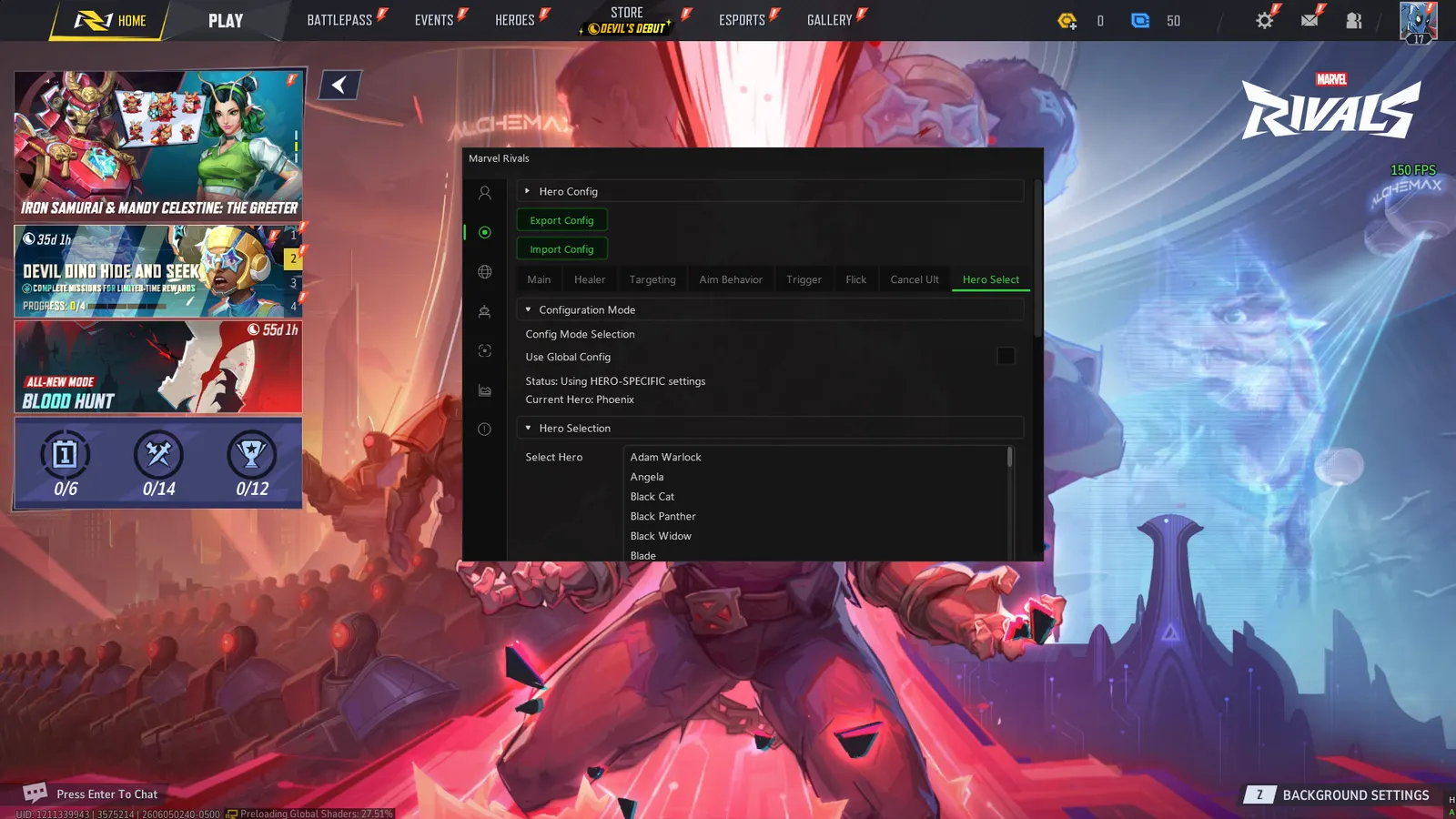Open the Iron Samurai & Mandy Celestine banner

pyautogui.click(x=158, y=145)
